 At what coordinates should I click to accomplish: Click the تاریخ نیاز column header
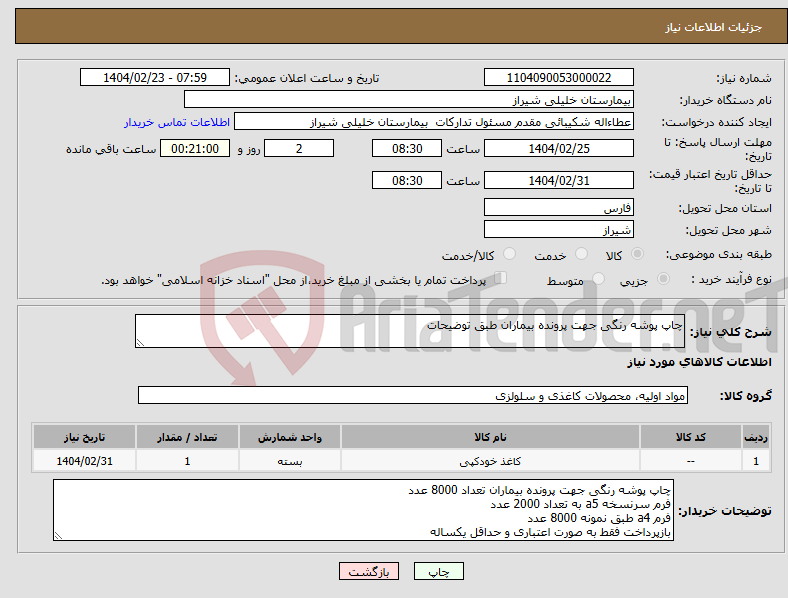coord(84,437)
